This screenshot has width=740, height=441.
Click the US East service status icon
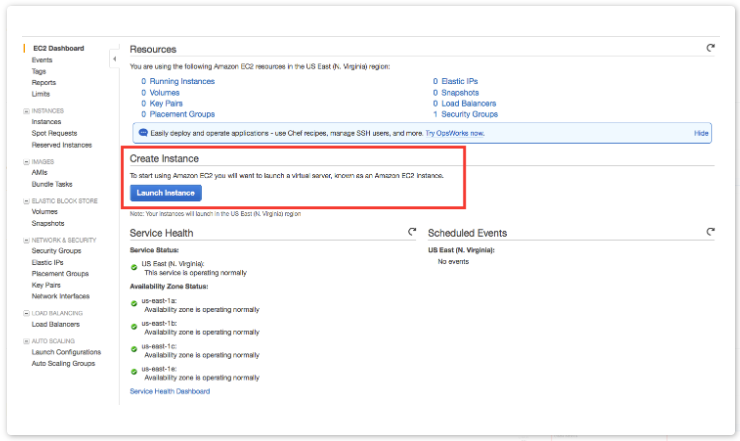tap(134, 268)
